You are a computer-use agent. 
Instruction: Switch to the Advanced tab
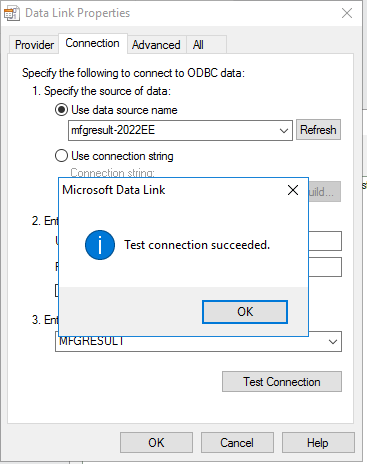point(156,45)
